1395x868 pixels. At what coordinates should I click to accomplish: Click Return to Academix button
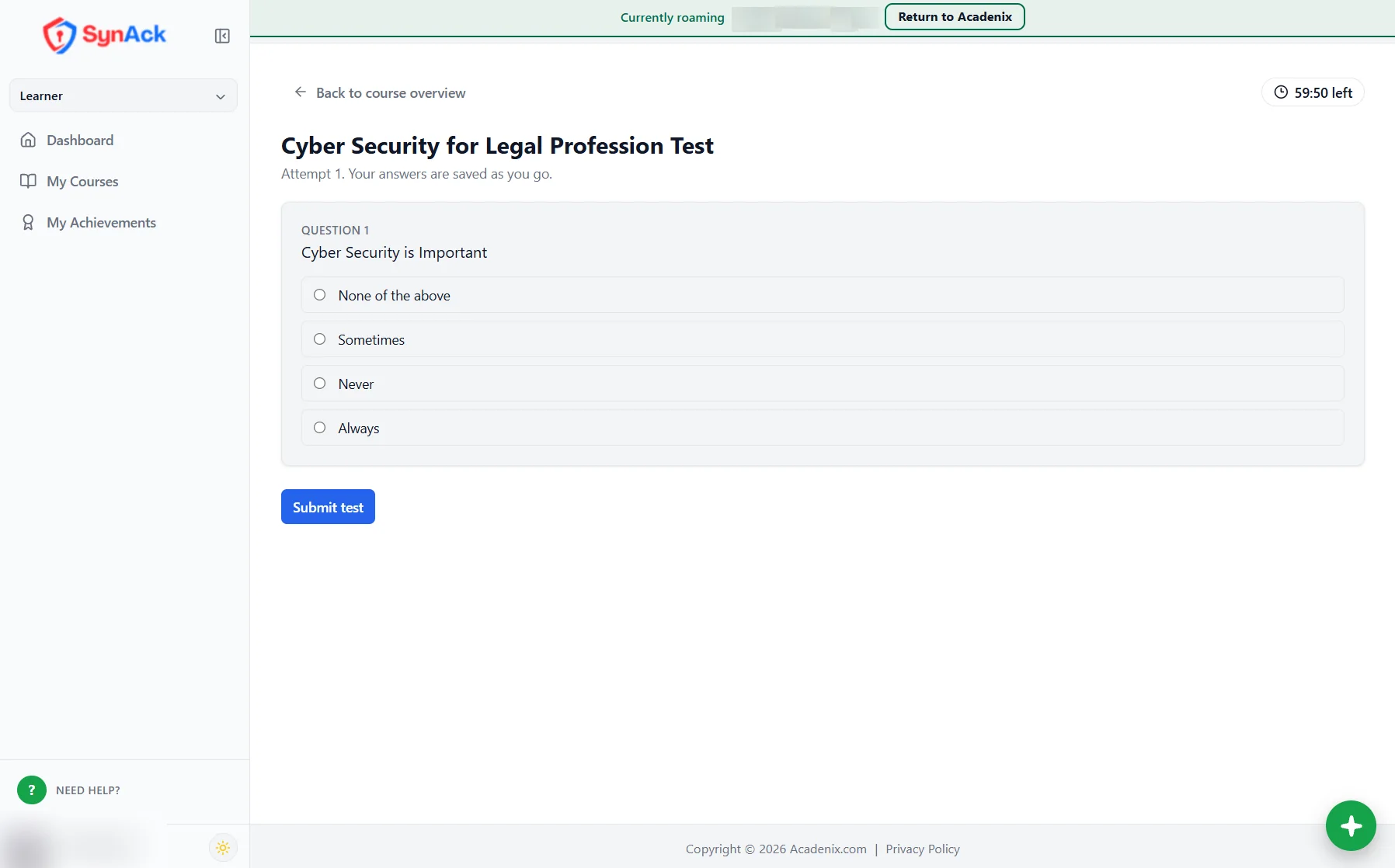(955, 17)
